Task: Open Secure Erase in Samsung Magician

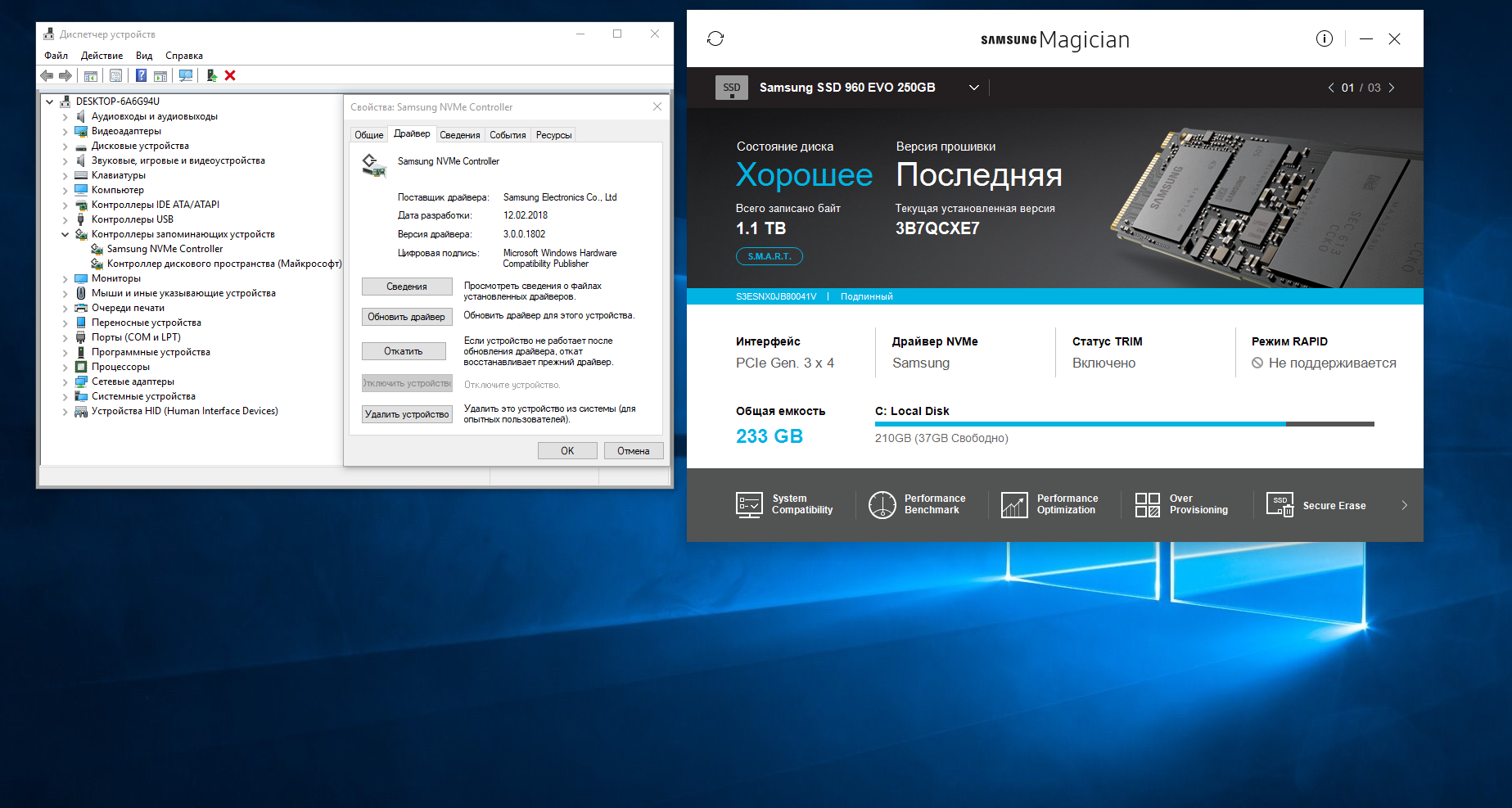Action: click(1316, 505)
